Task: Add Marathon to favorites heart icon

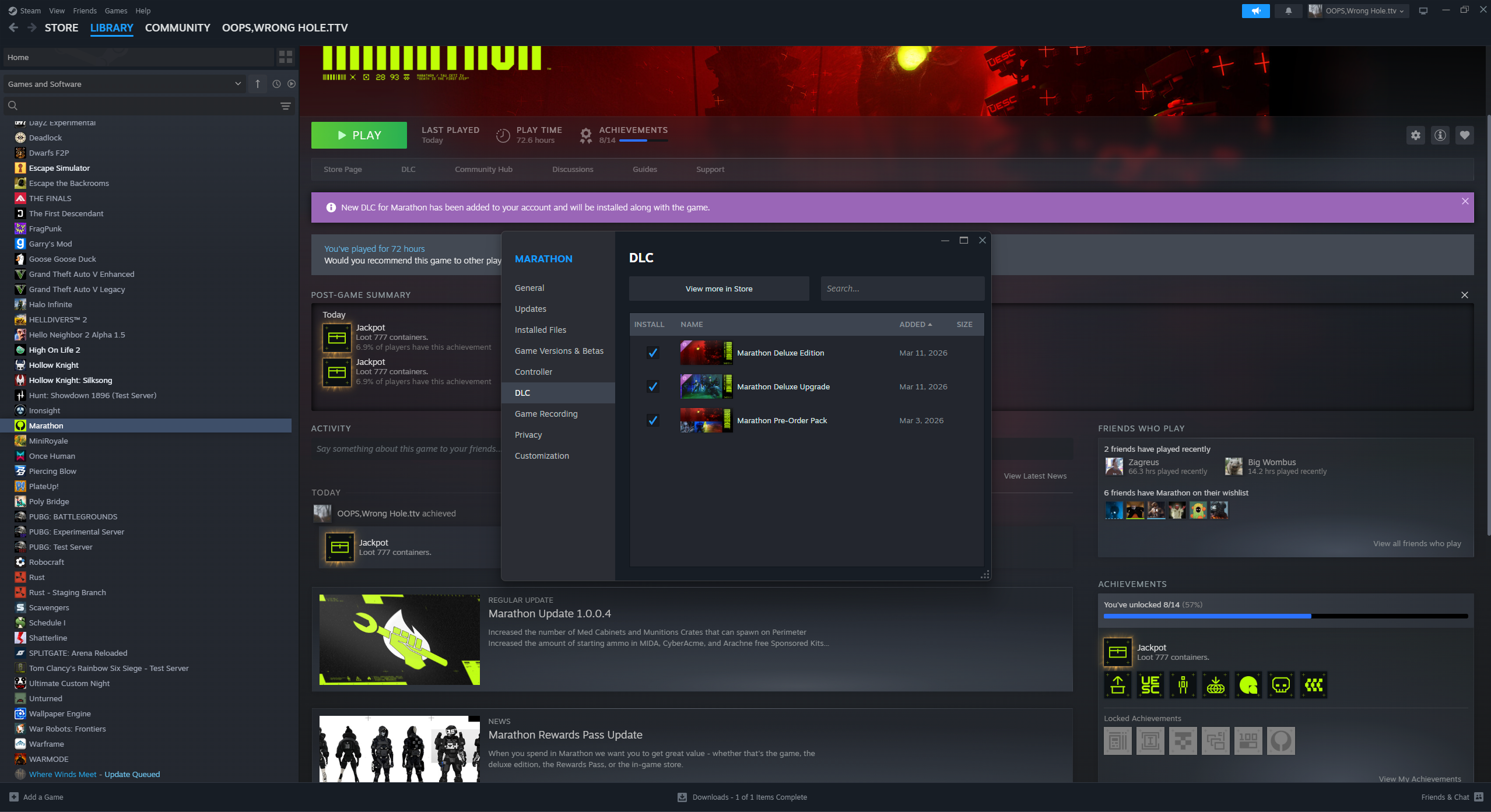Action: coord(1464,135)
